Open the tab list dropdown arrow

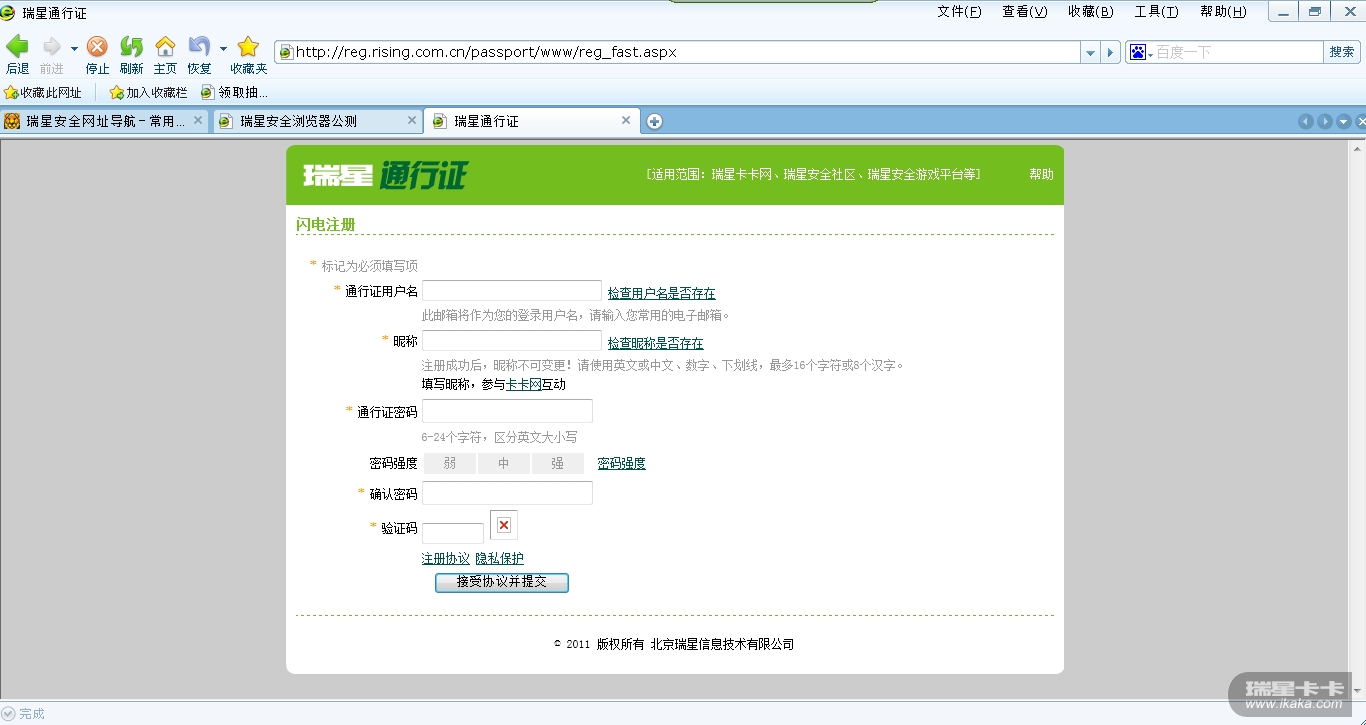tap(1344, 121)
